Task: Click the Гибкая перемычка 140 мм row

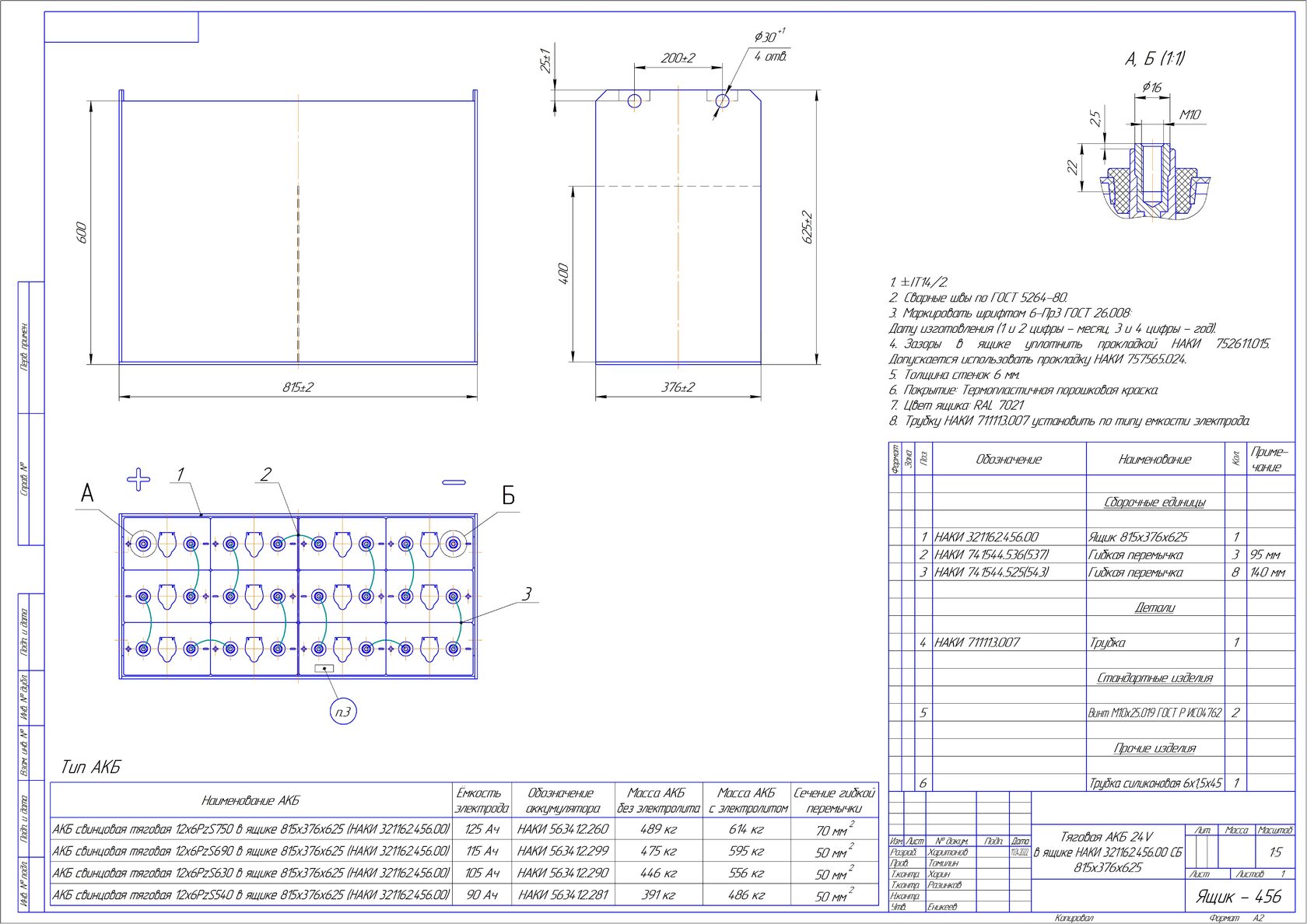Action: (1092, 572)
